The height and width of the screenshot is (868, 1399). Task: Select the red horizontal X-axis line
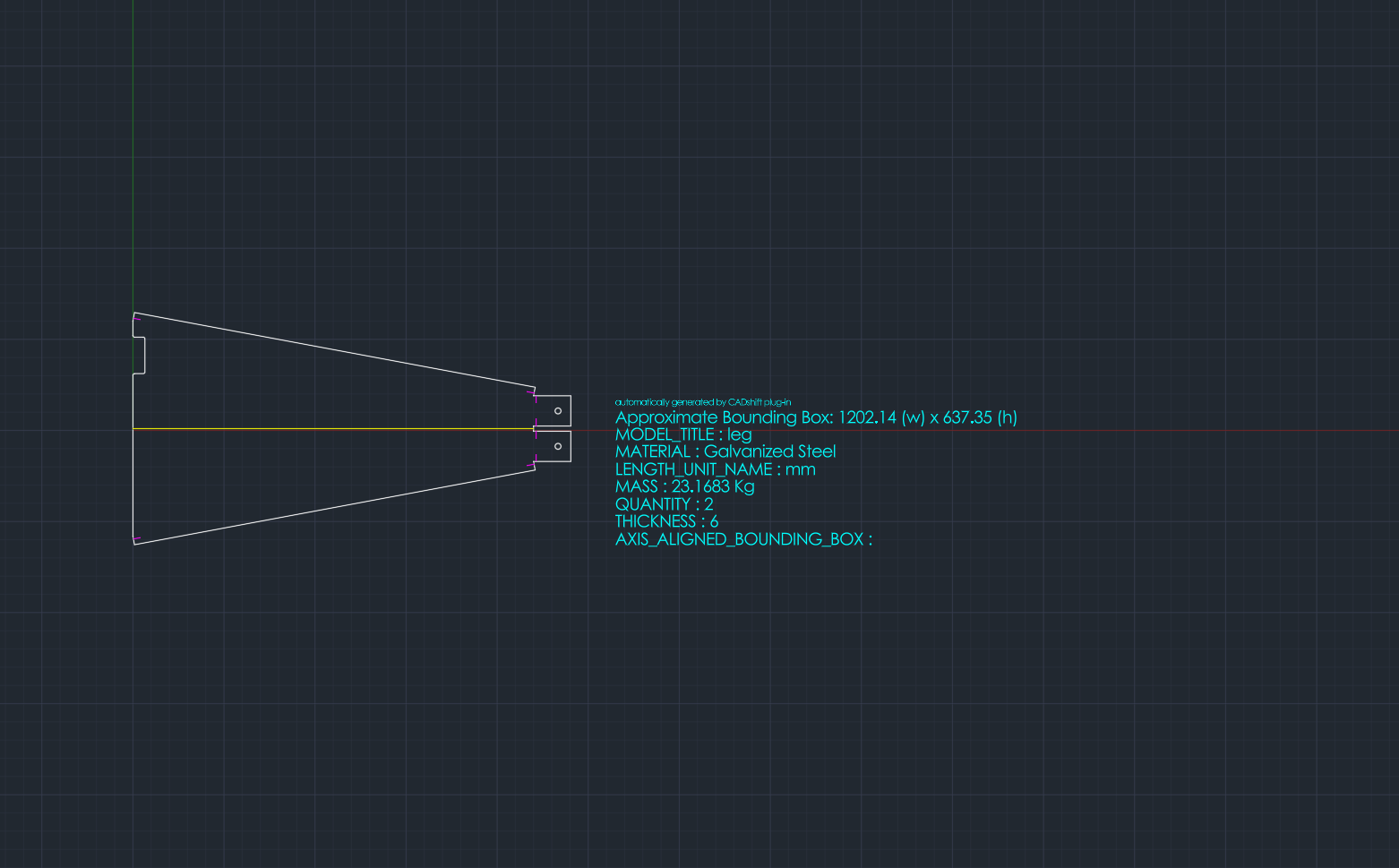pos(985,431)
